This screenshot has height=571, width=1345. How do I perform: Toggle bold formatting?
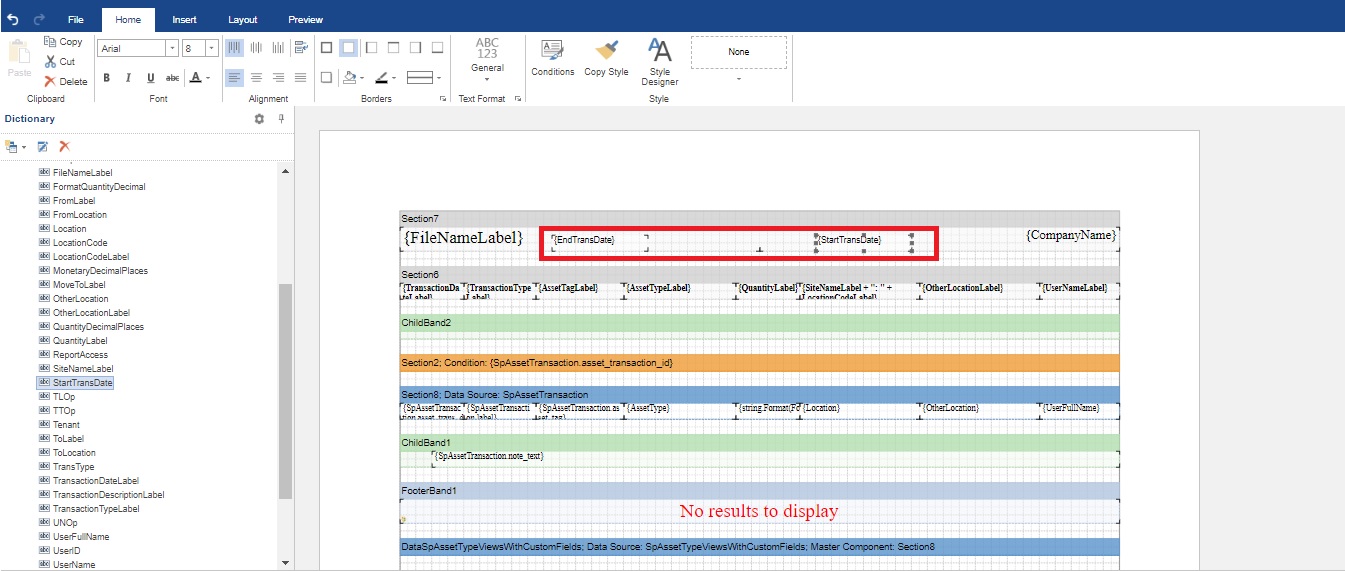coord(106,78)
